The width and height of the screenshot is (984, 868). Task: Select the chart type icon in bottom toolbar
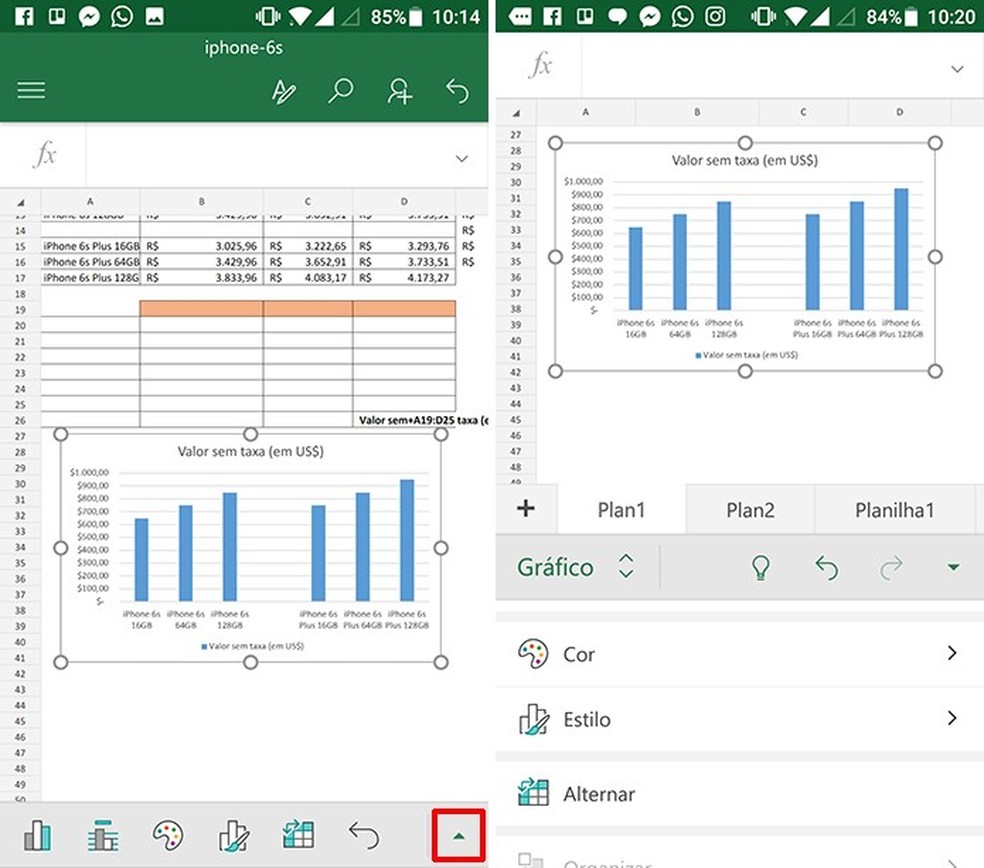click(x=38, y=833)
